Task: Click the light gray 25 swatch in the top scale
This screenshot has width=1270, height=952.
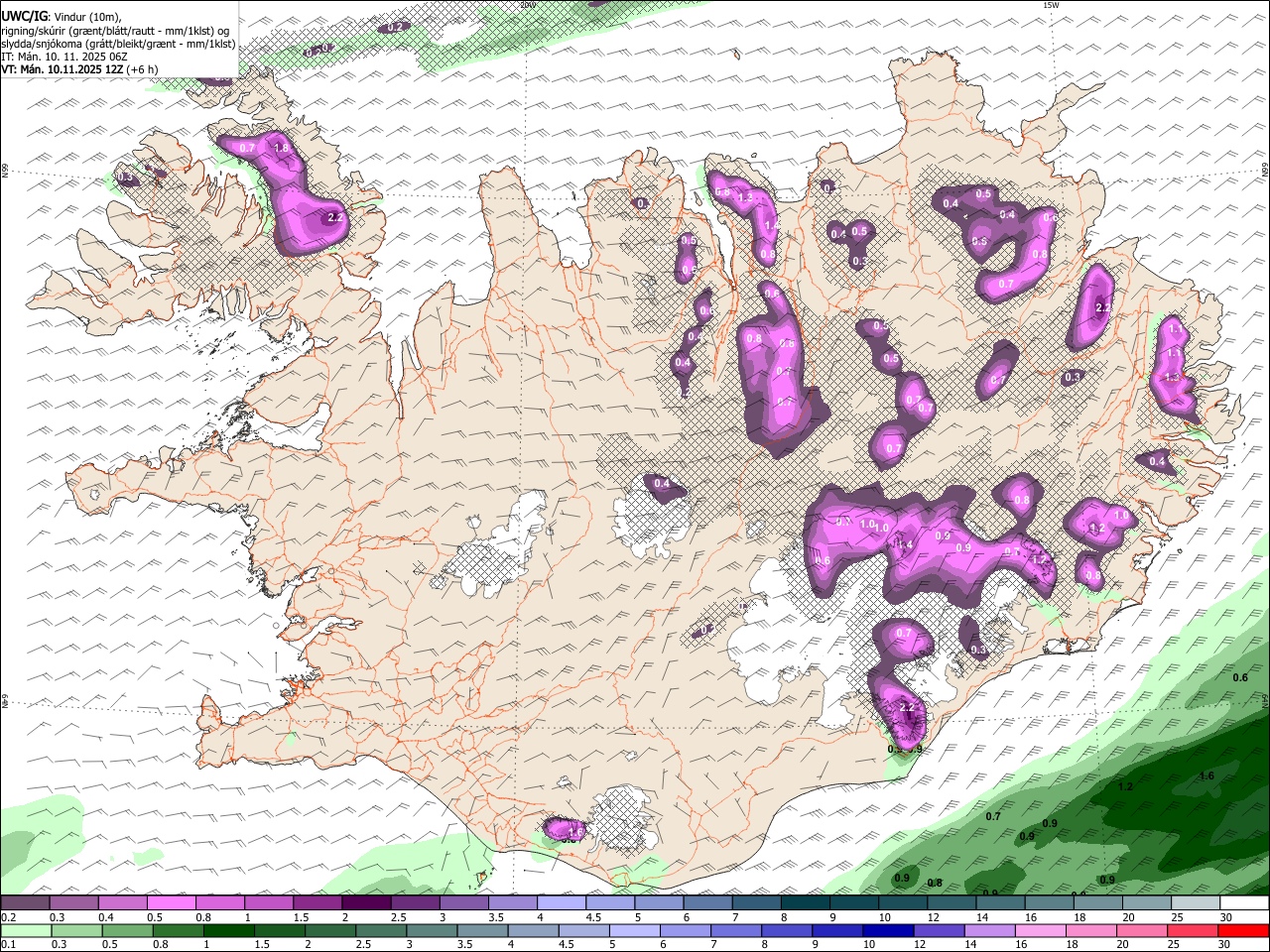Action: point(1196,903)
